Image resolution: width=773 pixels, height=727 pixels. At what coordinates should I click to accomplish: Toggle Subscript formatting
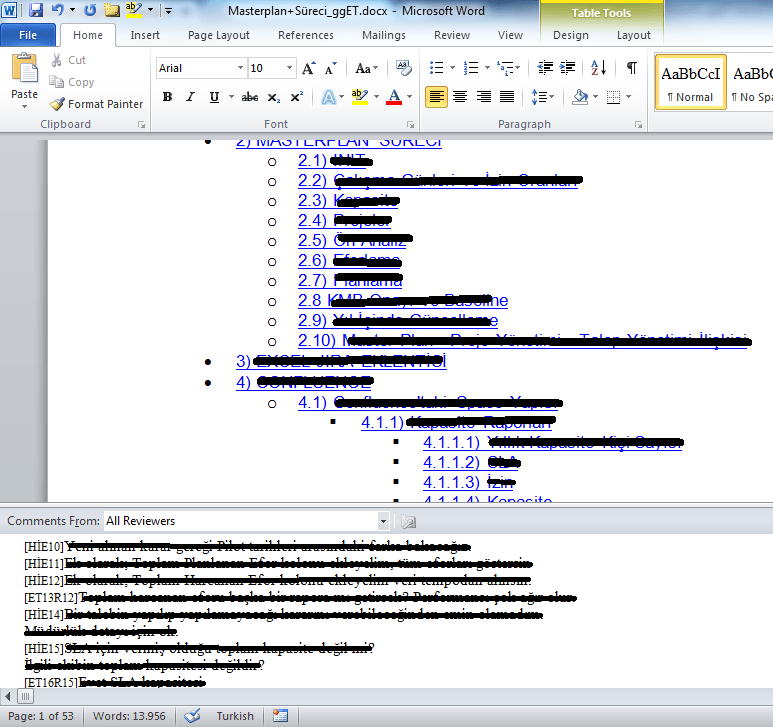point(274,97)
